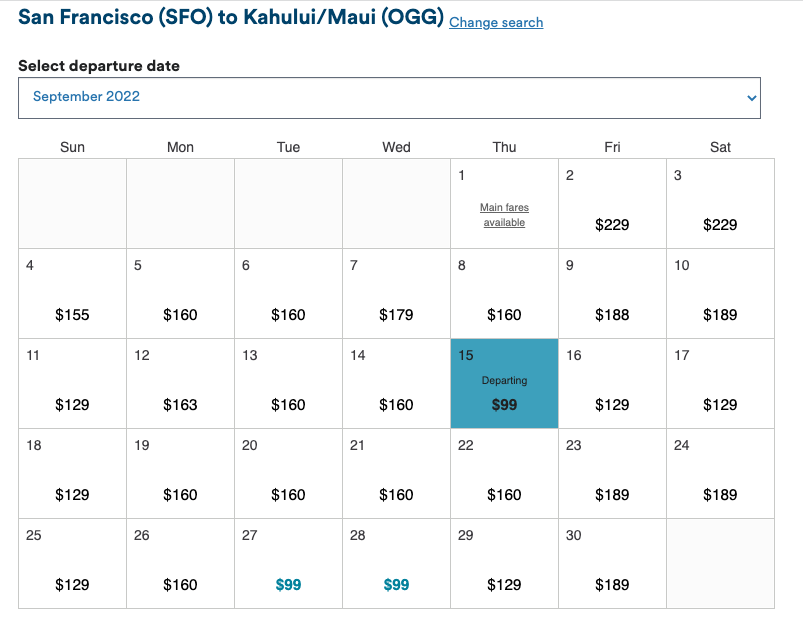
Task: Pick September 28 with $99 fare
Action: pos(396,564)
